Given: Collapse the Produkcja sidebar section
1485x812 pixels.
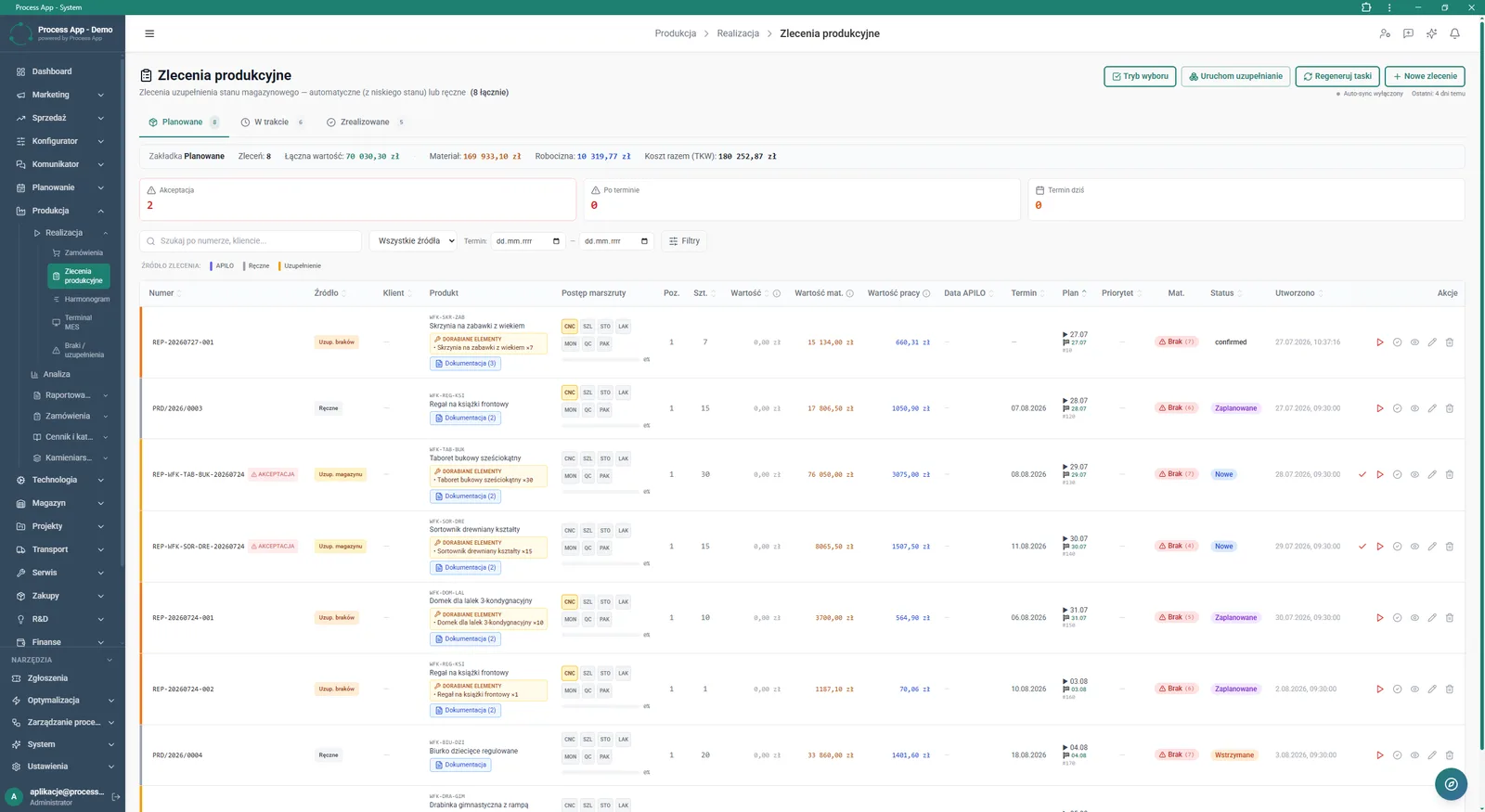Looking at the screenshot, I should 62,211.
